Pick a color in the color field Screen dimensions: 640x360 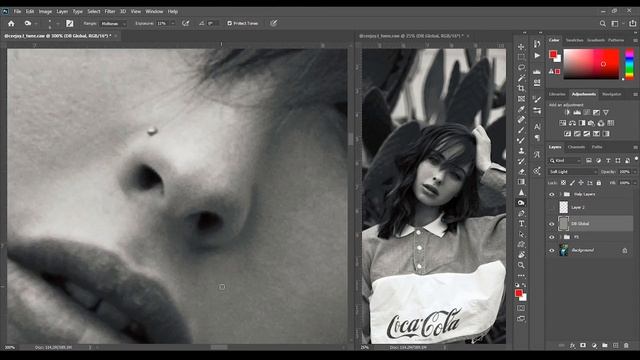(x=591, y=64)
